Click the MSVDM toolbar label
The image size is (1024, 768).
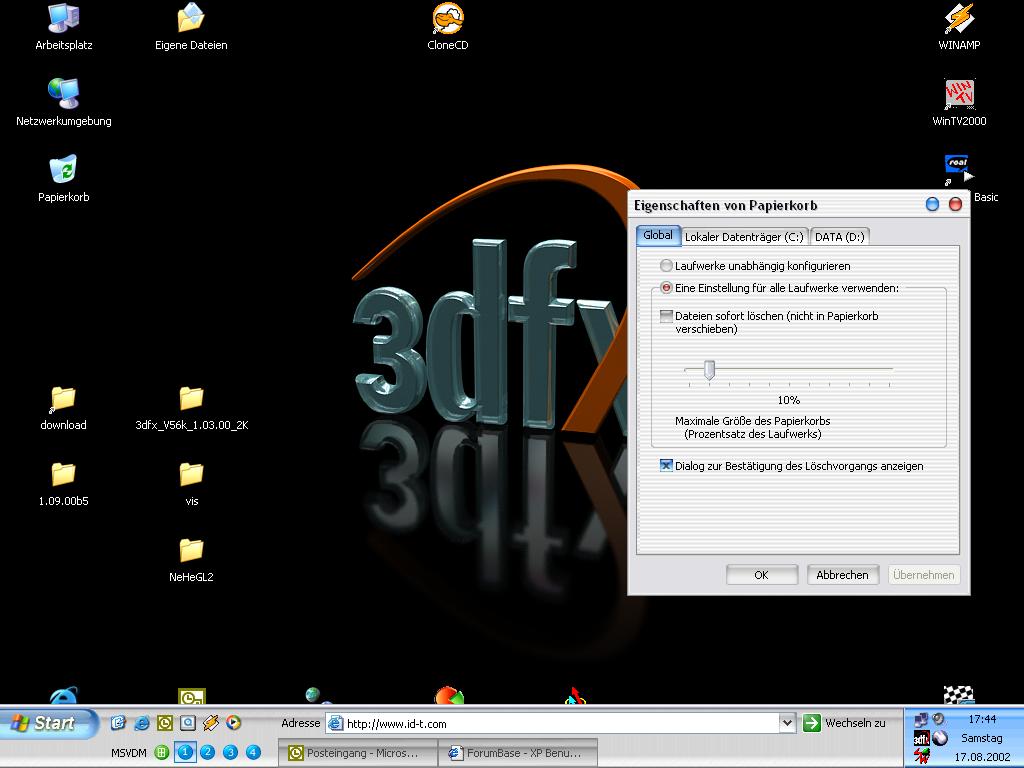click(x=129, y=753)
